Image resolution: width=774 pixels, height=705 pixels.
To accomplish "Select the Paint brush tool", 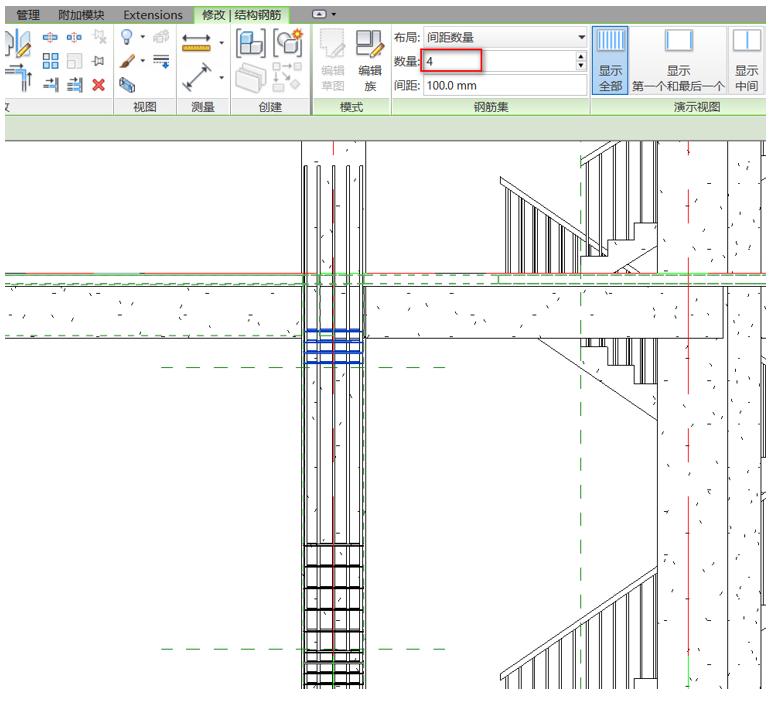I will (x=128, y=61).
